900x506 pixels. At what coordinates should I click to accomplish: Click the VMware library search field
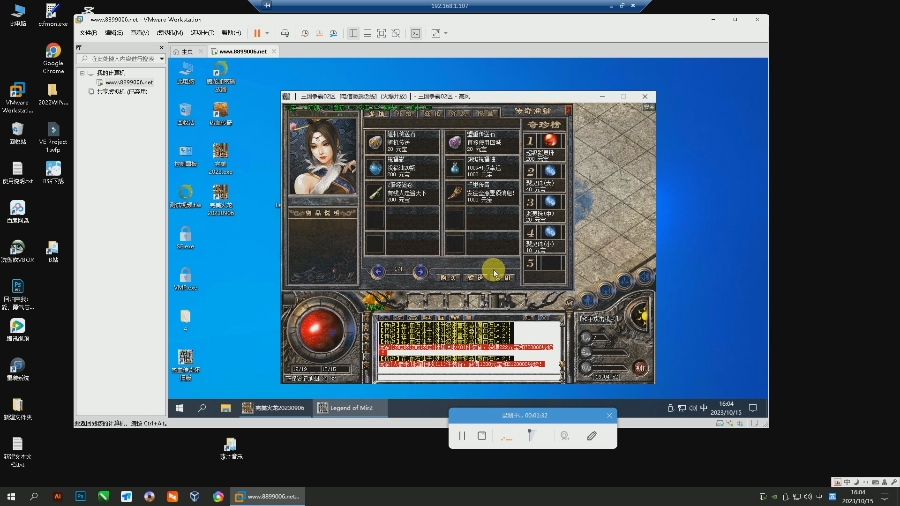click(x=119, y=59)
